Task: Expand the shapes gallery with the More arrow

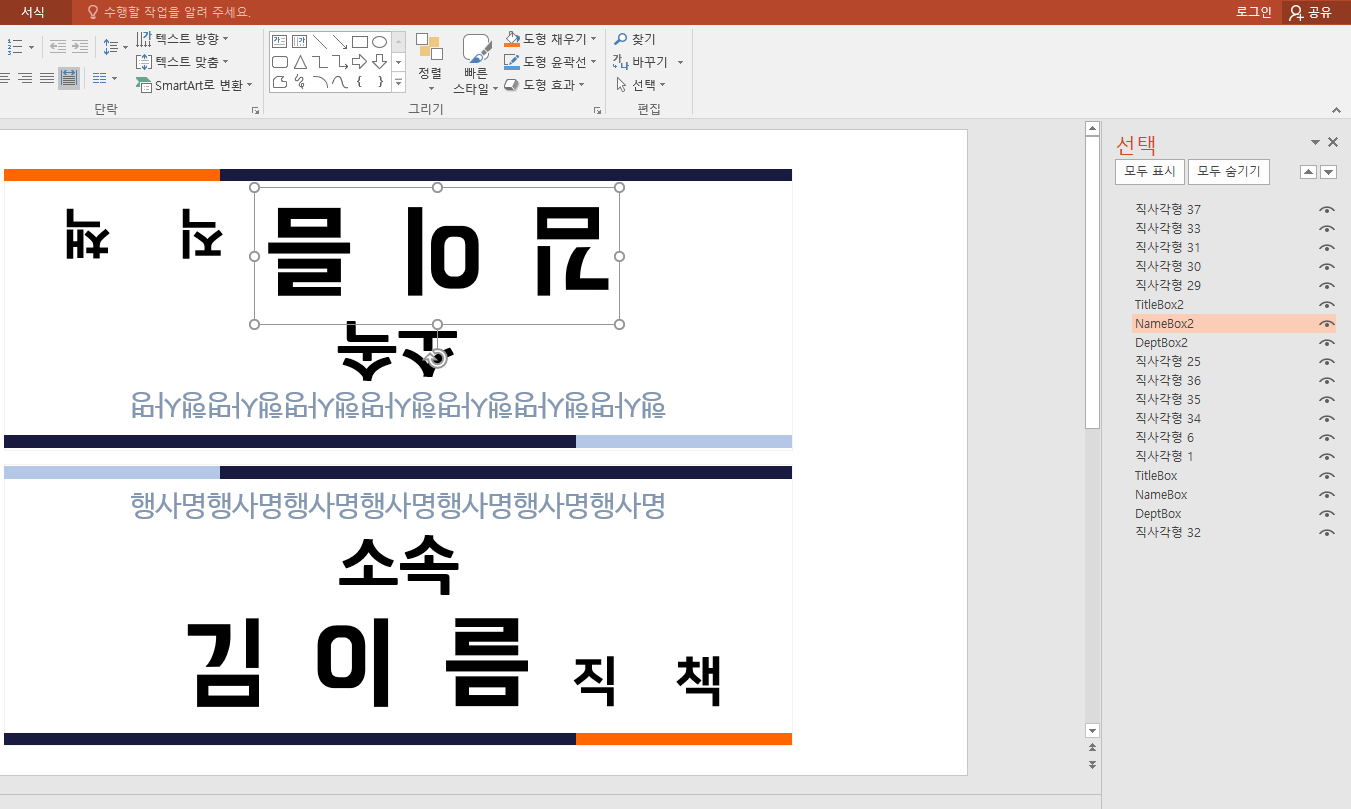Action: pos(398,81)
